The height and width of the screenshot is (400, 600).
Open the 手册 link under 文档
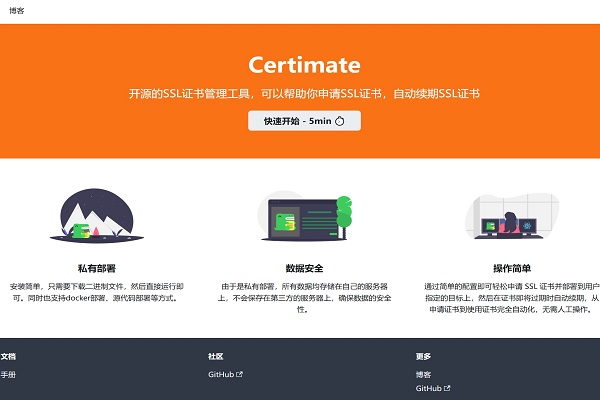point(8,375)
